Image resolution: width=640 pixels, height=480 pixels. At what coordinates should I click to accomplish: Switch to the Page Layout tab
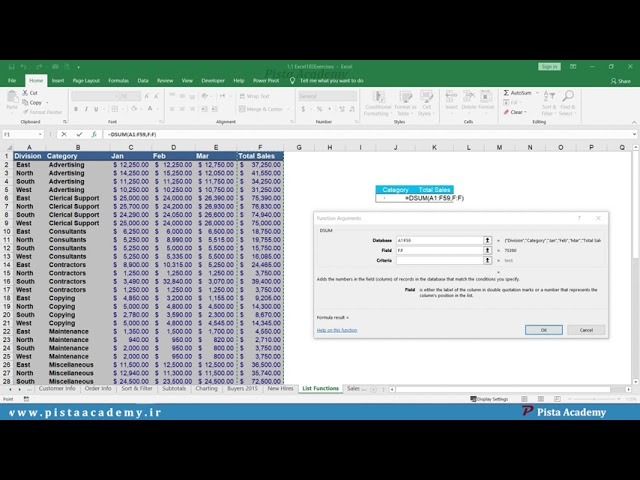pyautogui.click(x=86, y=81)
